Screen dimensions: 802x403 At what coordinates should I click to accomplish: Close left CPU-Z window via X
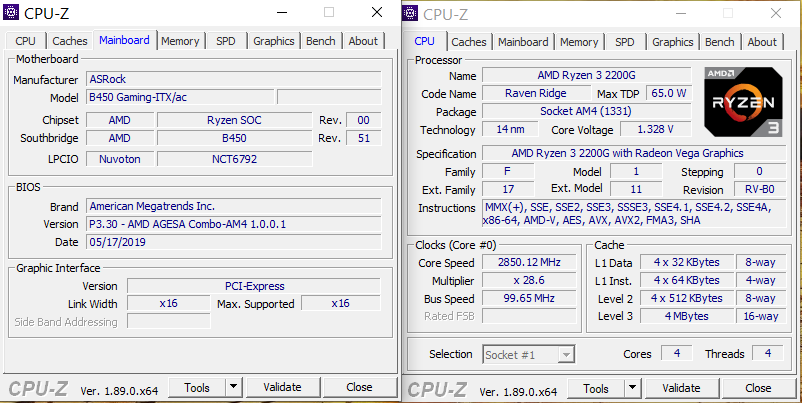tap(377, 12)
